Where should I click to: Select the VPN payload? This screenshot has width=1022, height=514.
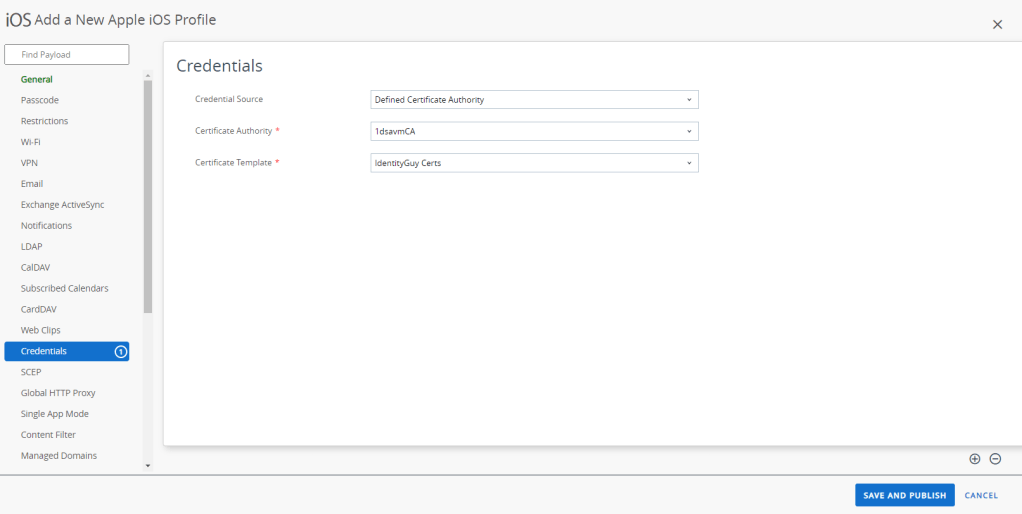tap(30, 163)
